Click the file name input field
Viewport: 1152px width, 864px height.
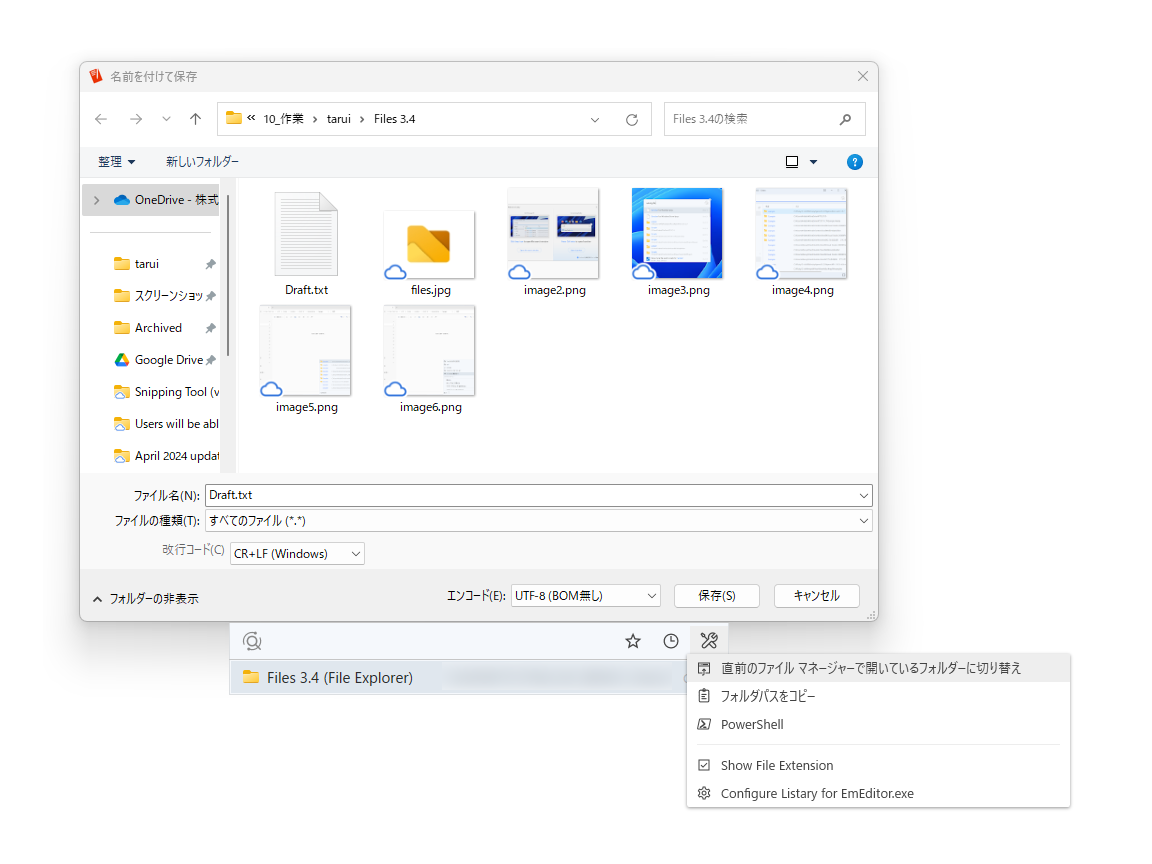tap(530, 495)
